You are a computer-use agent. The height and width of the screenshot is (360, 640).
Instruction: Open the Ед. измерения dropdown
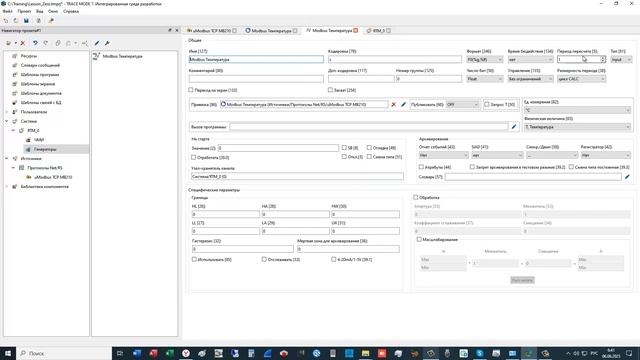(577, 110)
